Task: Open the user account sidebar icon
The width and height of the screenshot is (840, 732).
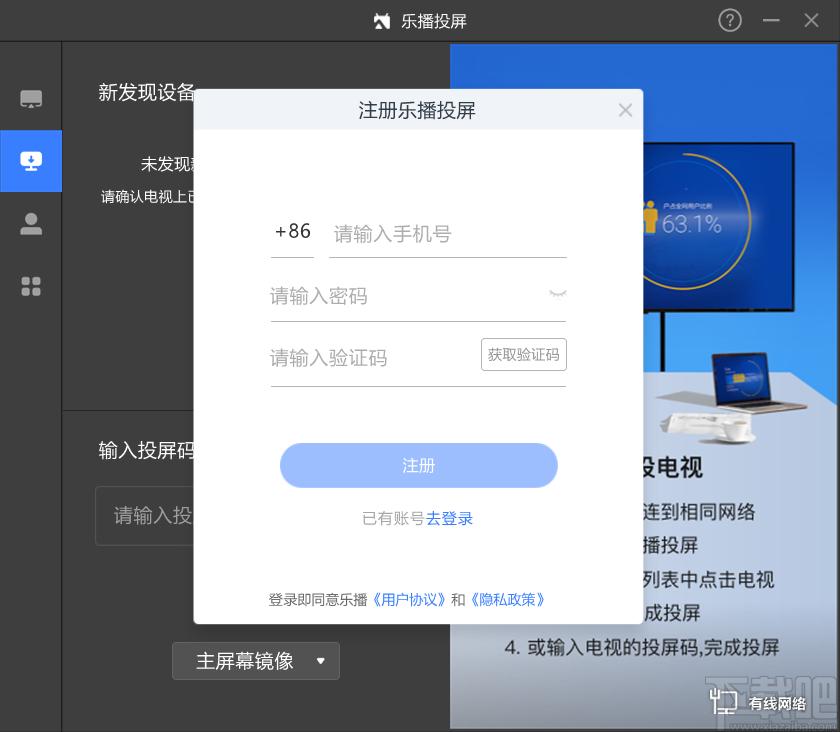Action: click(x=31, y=224)
